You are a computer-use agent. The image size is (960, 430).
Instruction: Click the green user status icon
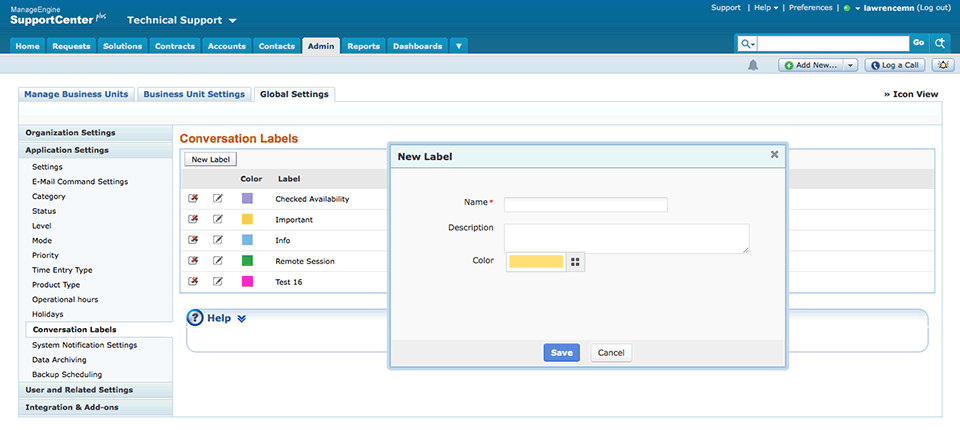point(847,9)
